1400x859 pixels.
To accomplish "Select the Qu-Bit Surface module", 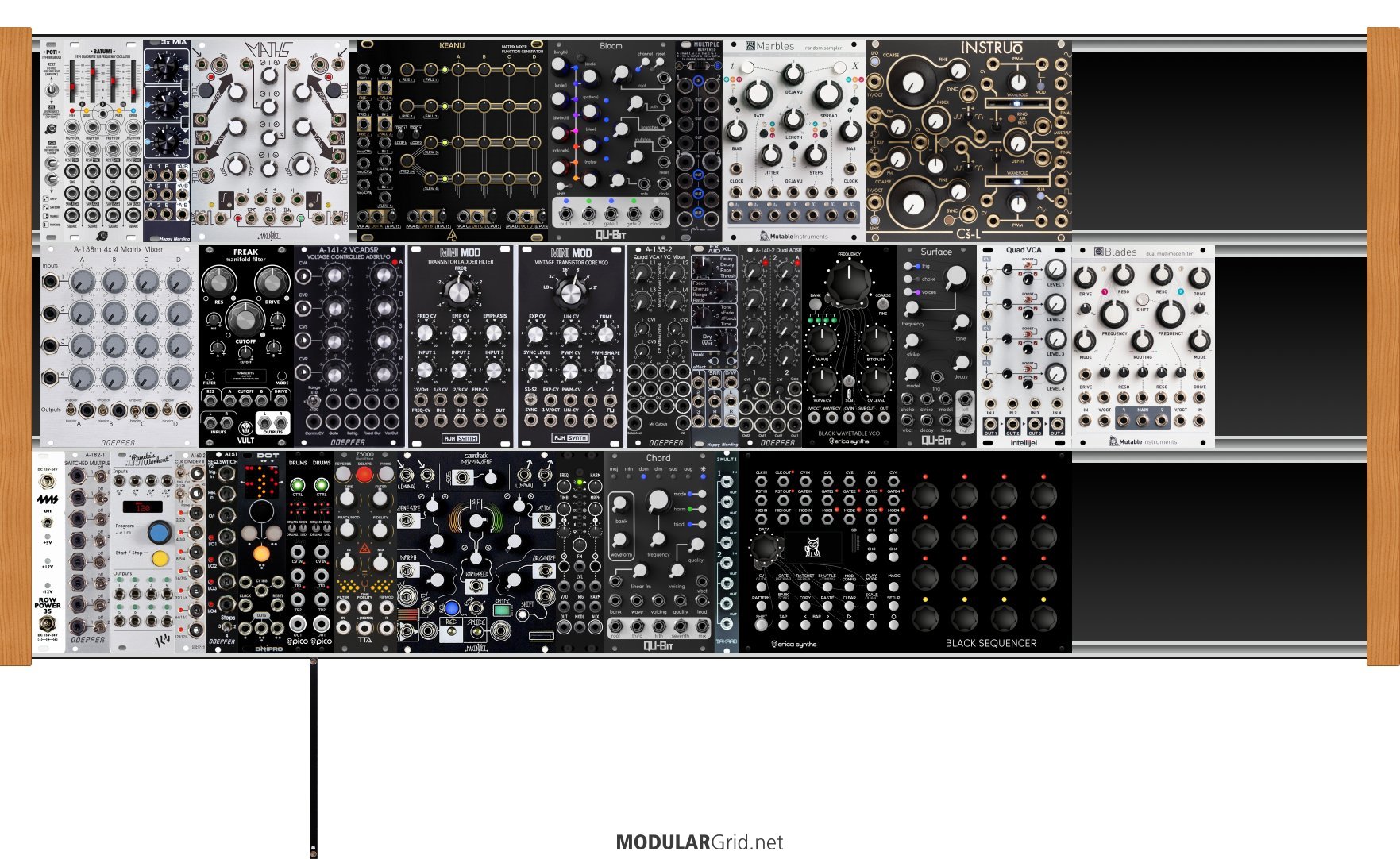I will [937, 346].
